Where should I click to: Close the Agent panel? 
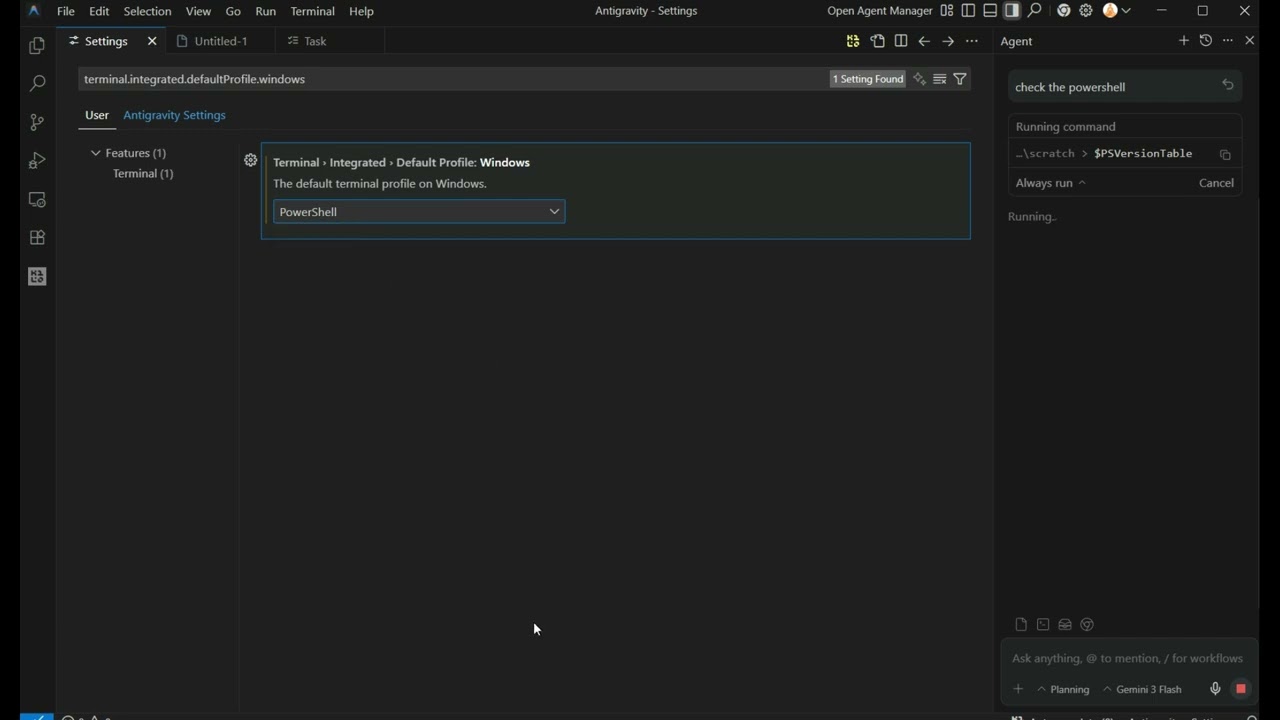[x=1250, y=40]
